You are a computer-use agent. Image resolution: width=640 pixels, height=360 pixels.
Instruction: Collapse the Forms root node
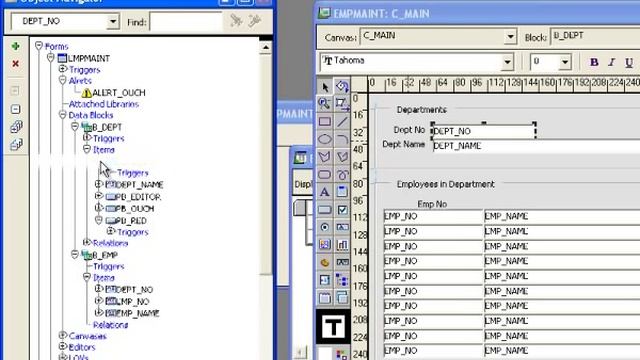39,46
